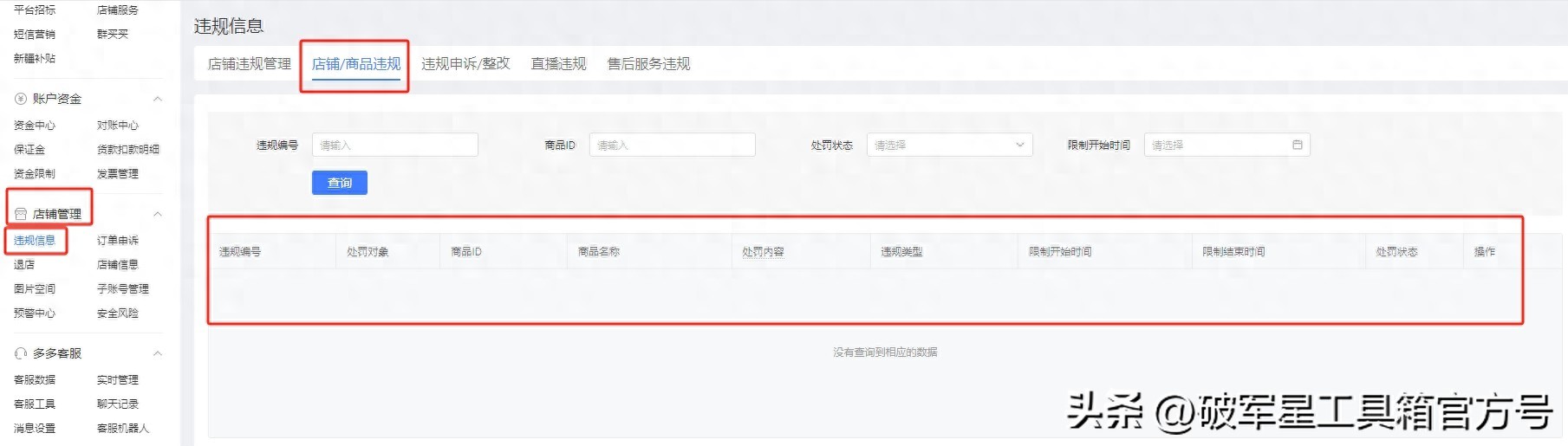Select the 店铺/商品违规 tab

pyautogui.click(x=356, y=64)
